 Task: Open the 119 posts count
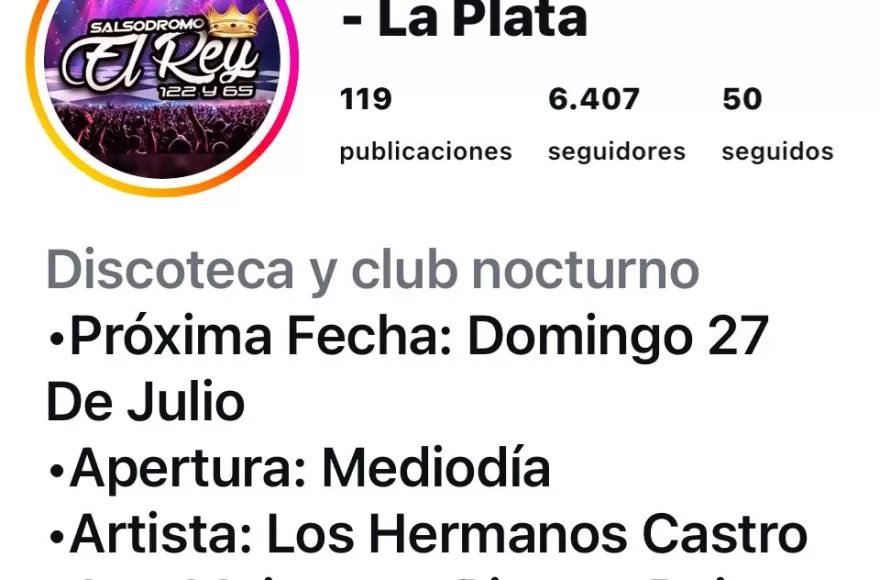click(366, 99)
